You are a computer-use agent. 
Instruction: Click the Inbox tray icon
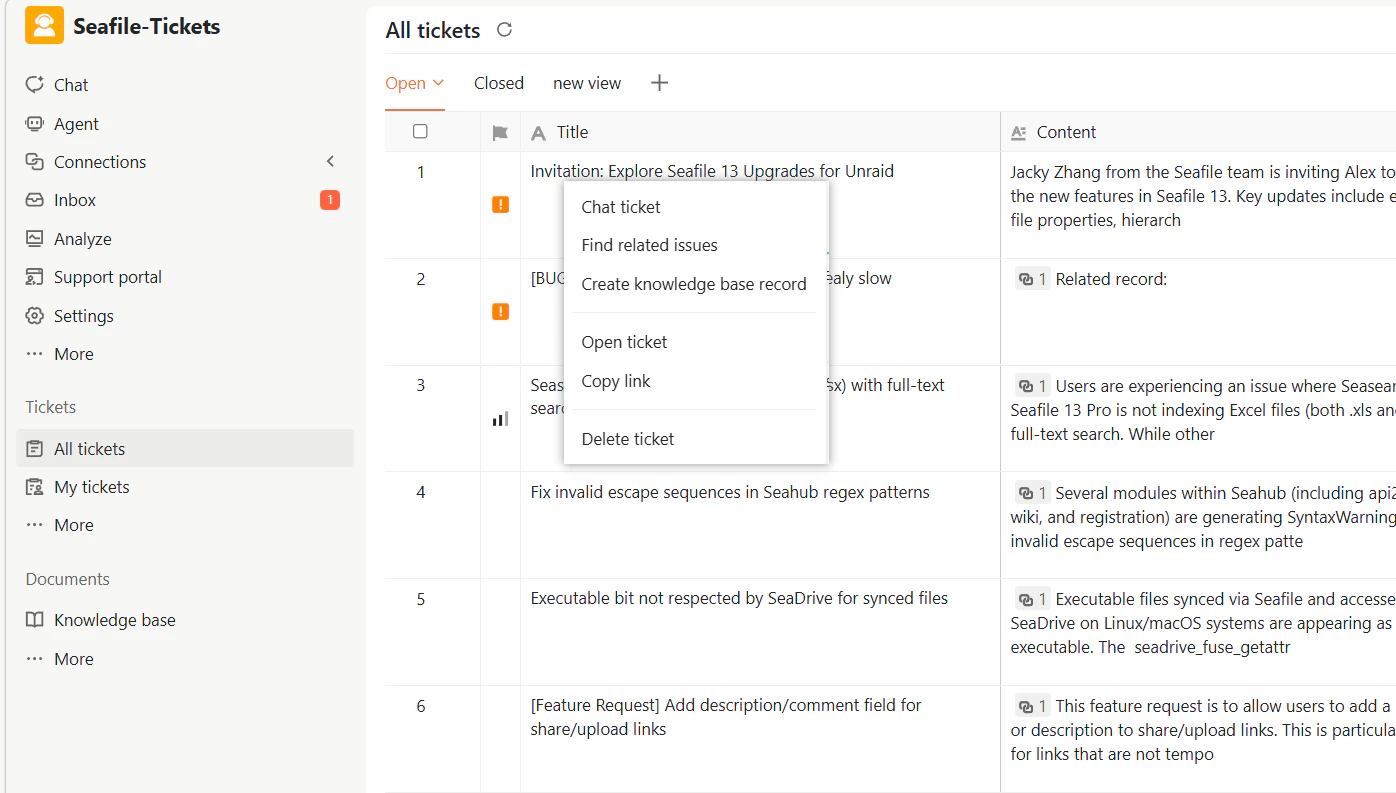coord(35,200)
